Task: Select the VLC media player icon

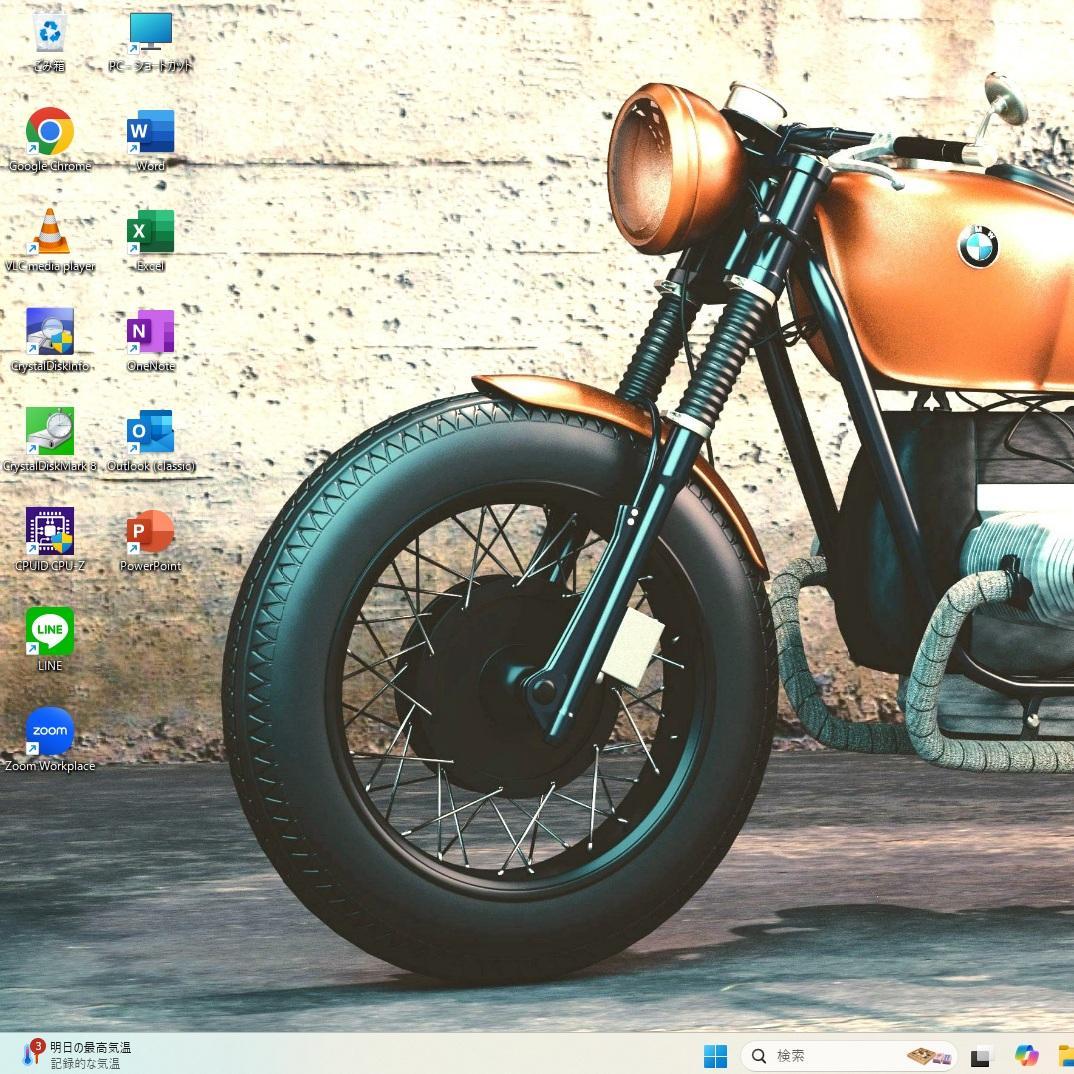Action: coord(49,232)
